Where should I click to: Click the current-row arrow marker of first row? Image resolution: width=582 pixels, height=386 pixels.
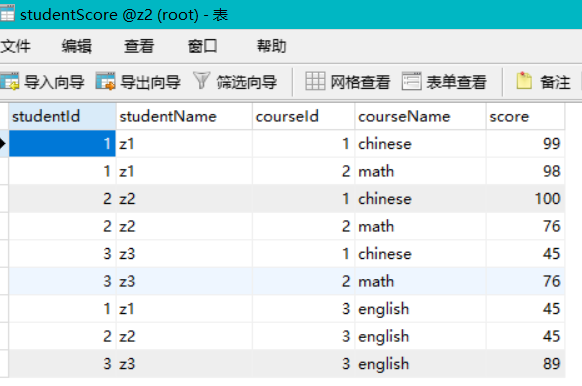[x=3, y=143]
